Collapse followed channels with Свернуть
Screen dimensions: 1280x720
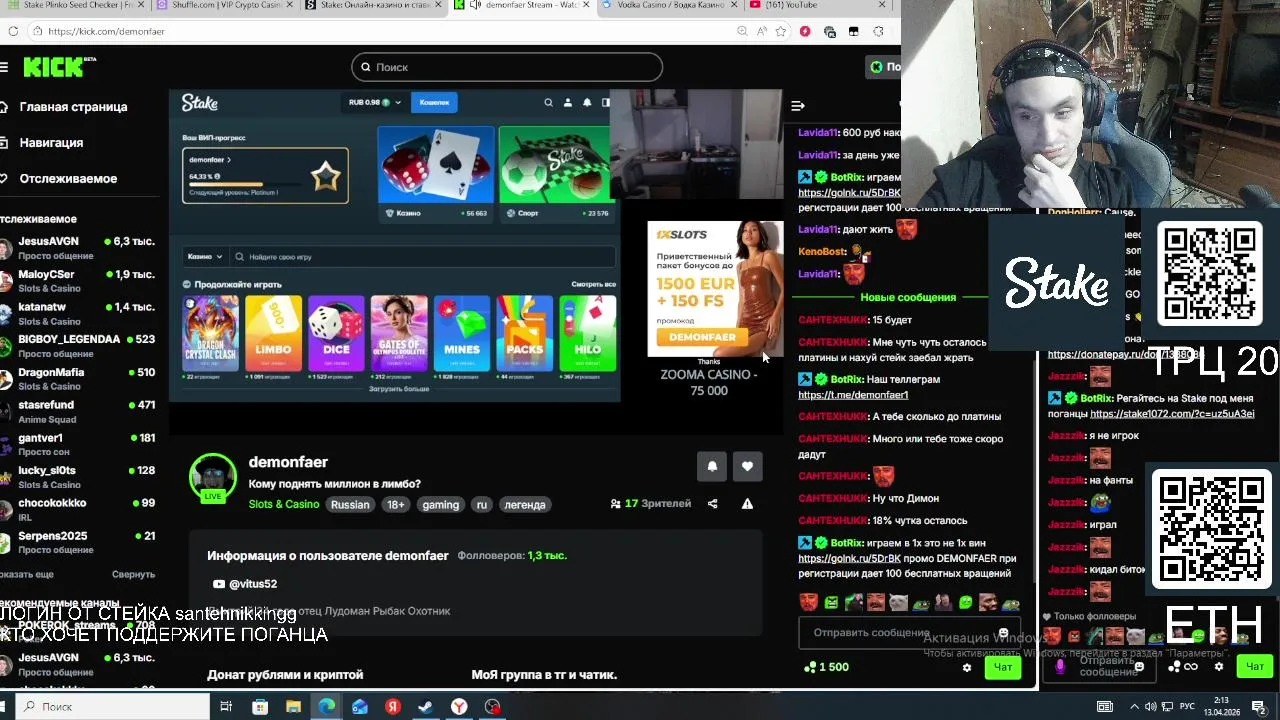tap(133, 574)
